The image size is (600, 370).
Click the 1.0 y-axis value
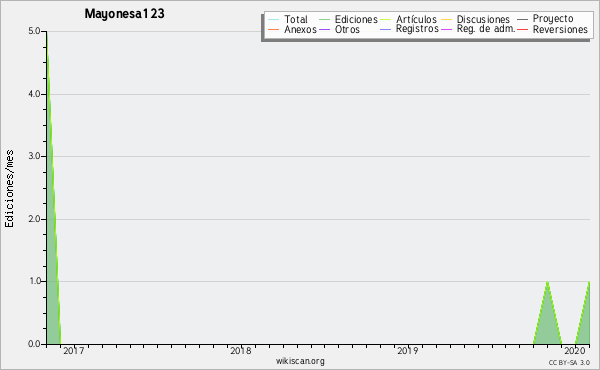(34, 281)
